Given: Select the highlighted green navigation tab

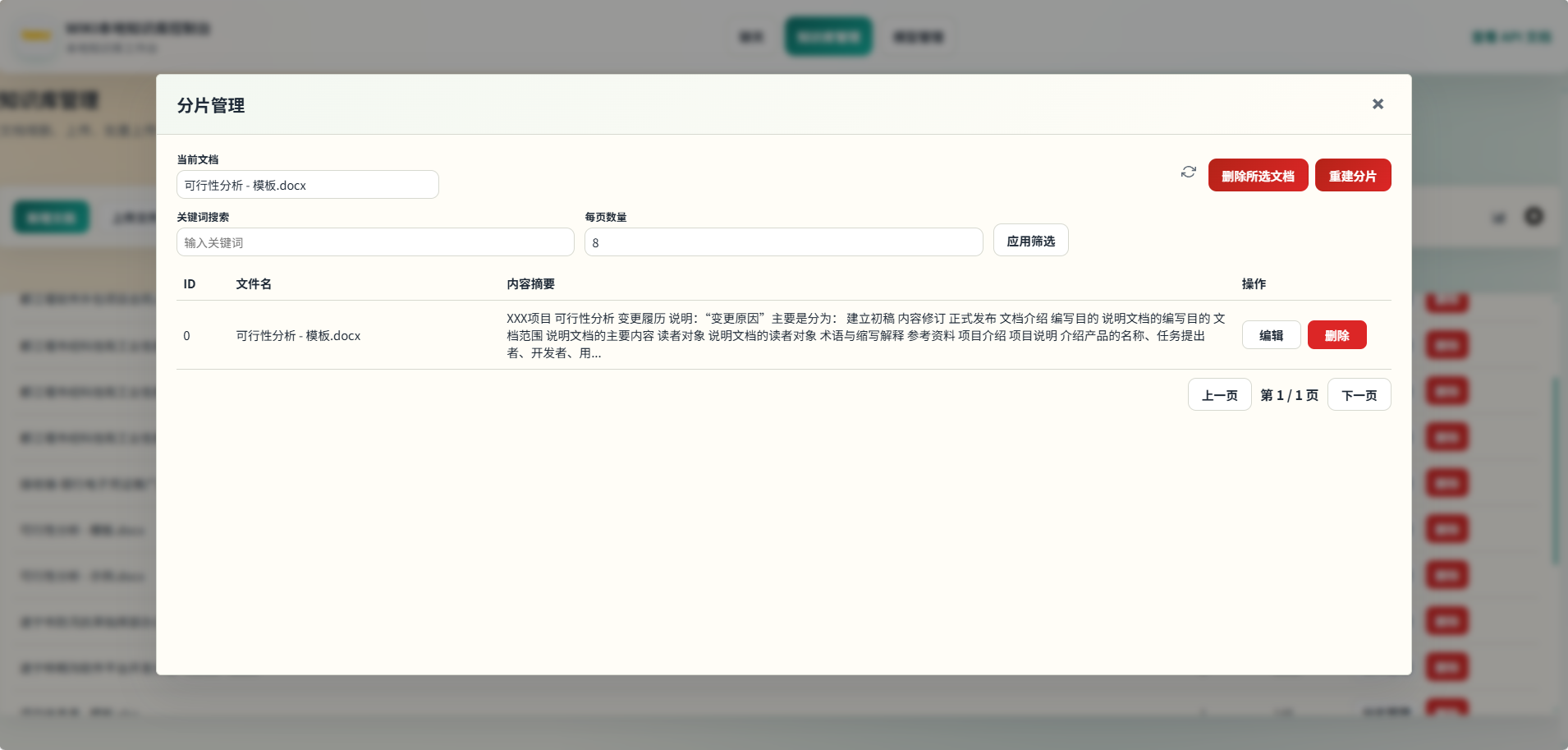Looking at the screenshot, I should tap(828, 36).
